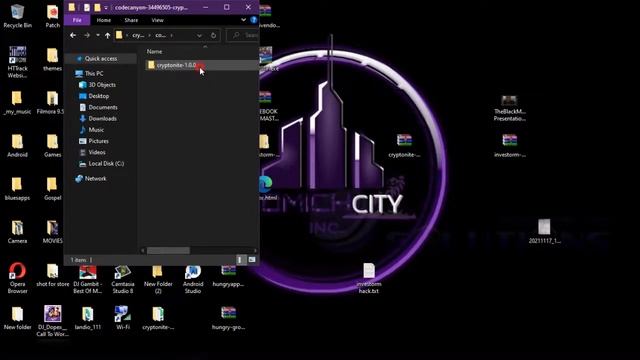The width and height of the screenshot is (640, 360).
Task: Open the _my_music desktop folder
Action: 17,103
